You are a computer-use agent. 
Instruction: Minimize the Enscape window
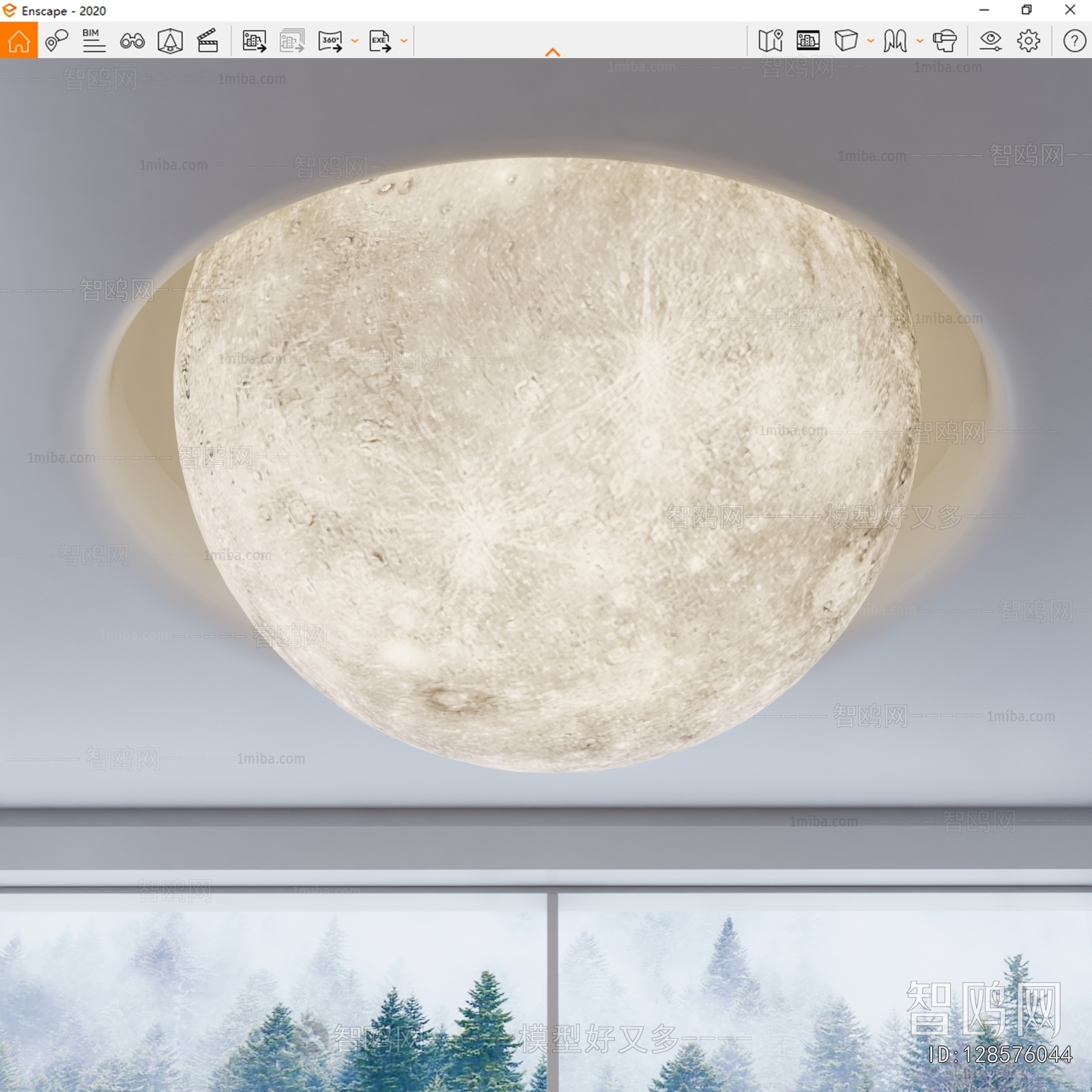[x=984, y=10]
